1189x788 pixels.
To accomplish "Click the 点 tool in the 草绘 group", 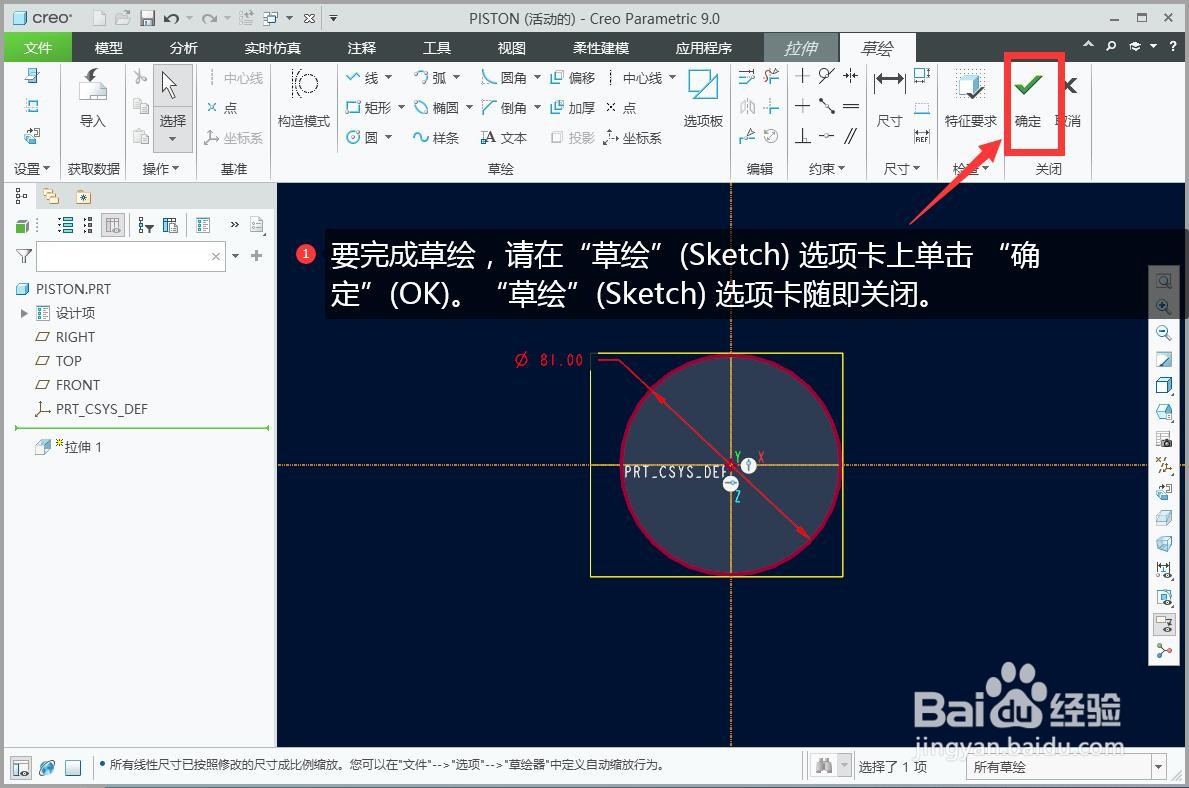I will coord(621,108).
